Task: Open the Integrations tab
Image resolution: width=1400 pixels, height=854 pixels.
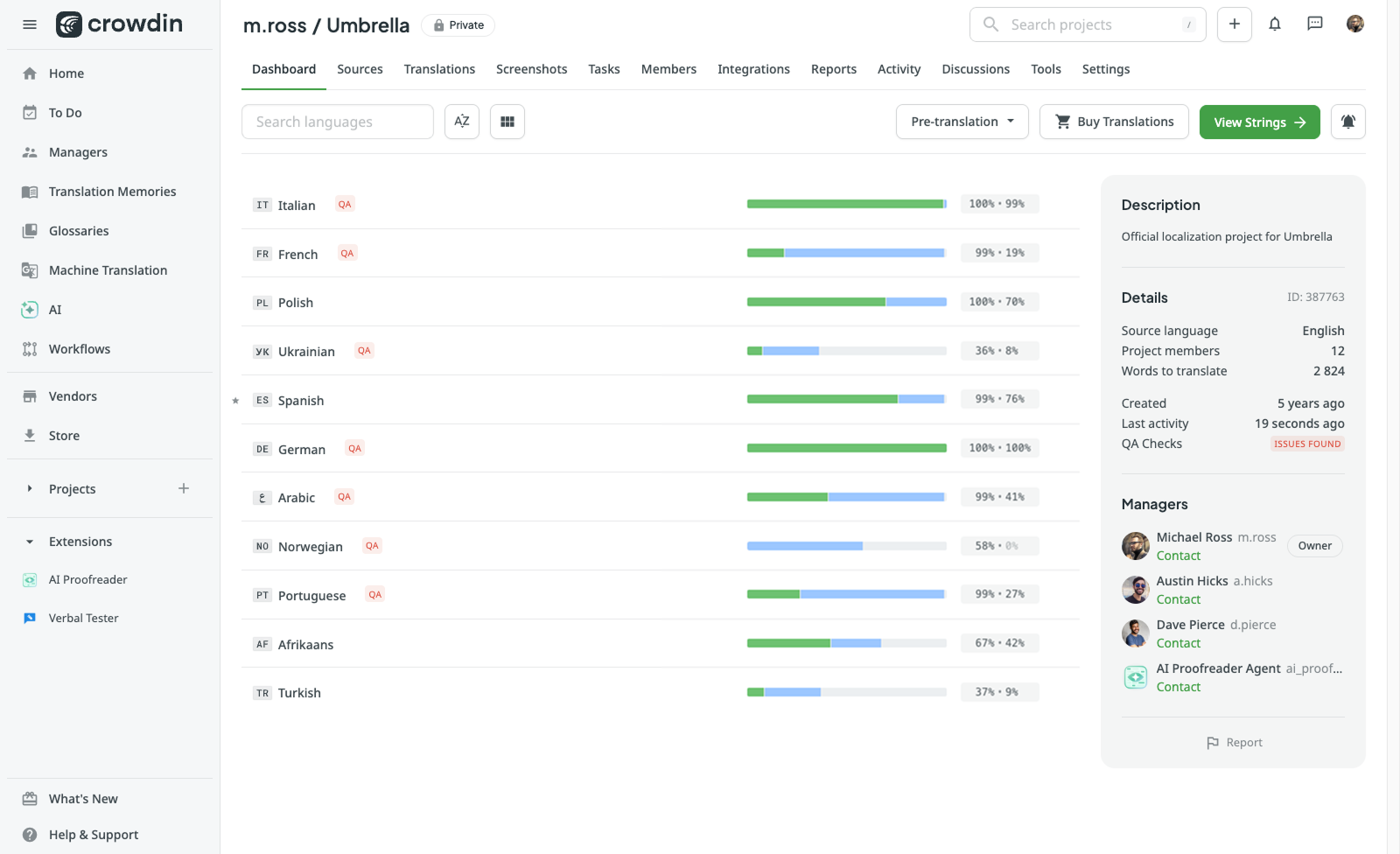Action: pos(753,69)
